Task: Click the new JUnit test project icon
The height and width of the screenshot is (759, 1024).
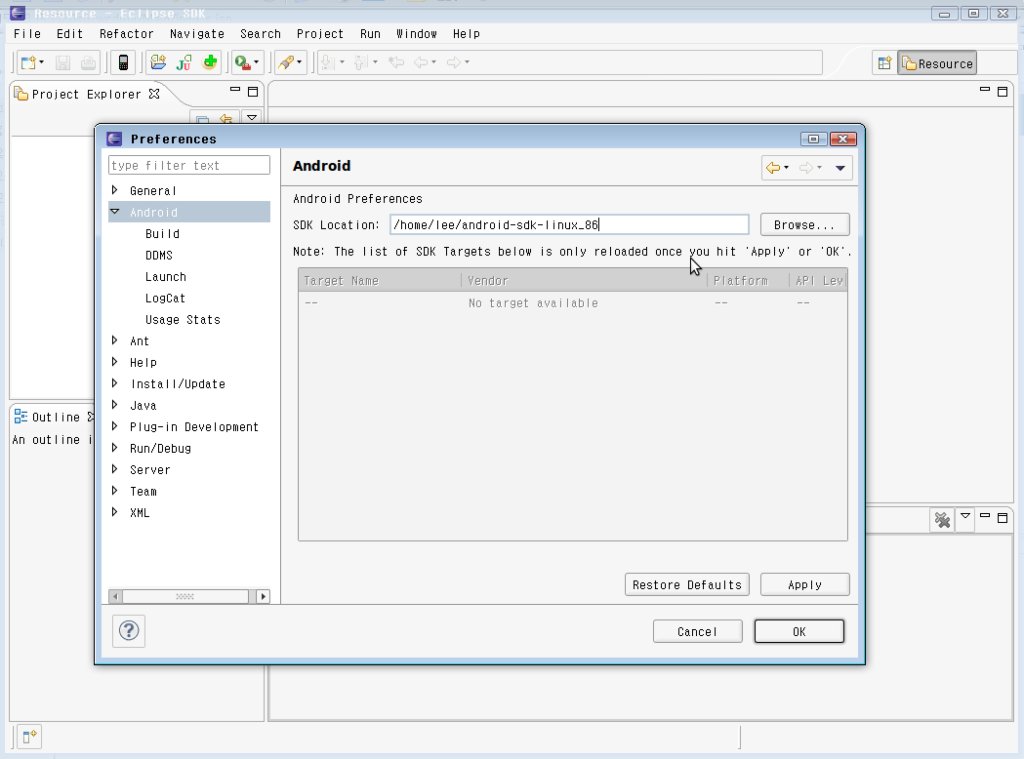Action: [184, 63]
